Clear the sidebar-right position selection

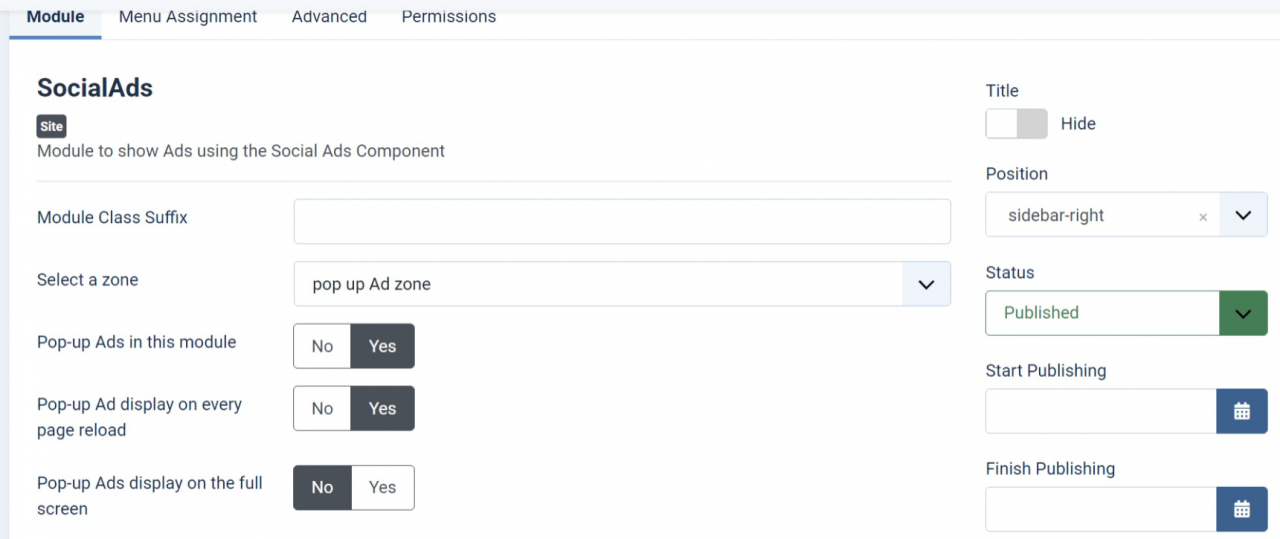[1203, 216]
